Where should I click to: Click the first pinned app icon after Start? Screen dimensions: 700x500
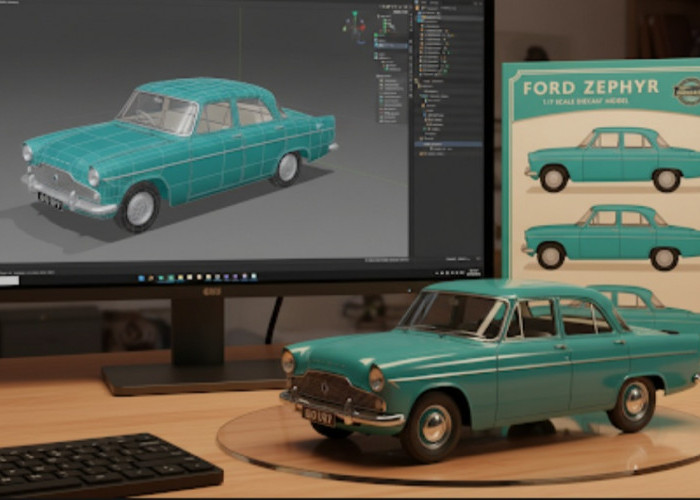[x=149, y=277]
